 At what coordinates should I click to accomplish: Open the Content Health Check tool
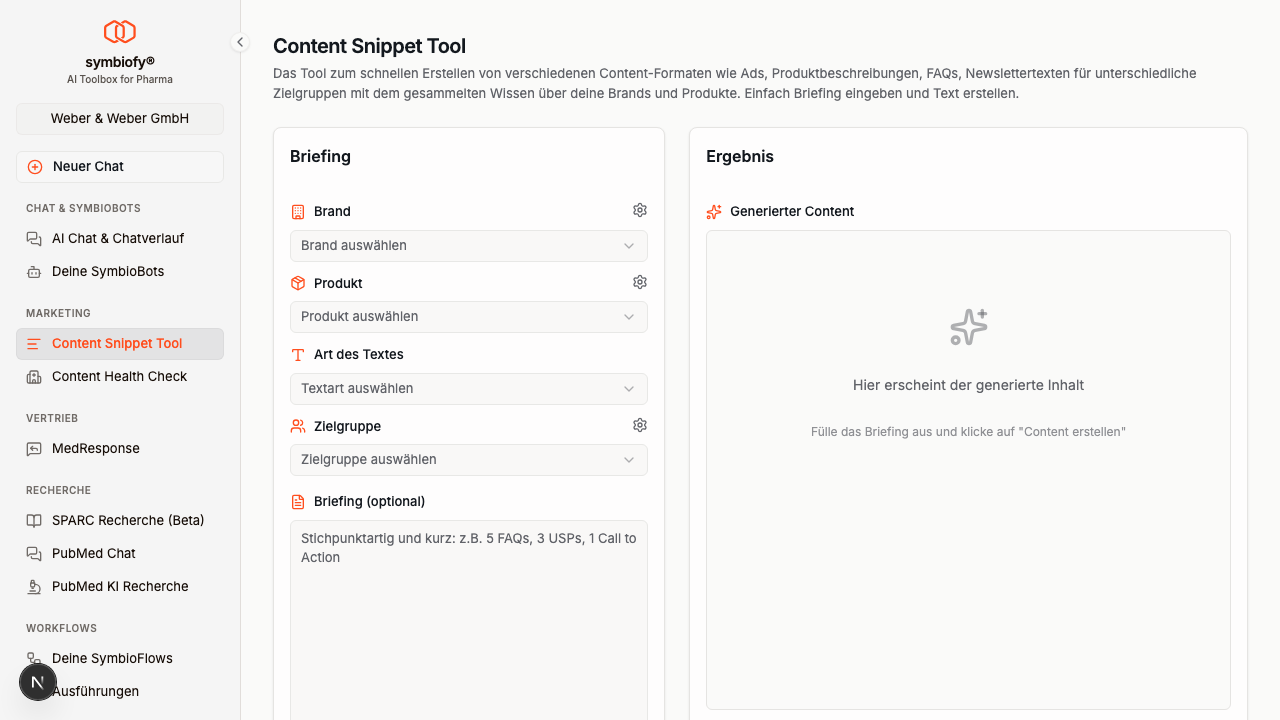point(119,376)
